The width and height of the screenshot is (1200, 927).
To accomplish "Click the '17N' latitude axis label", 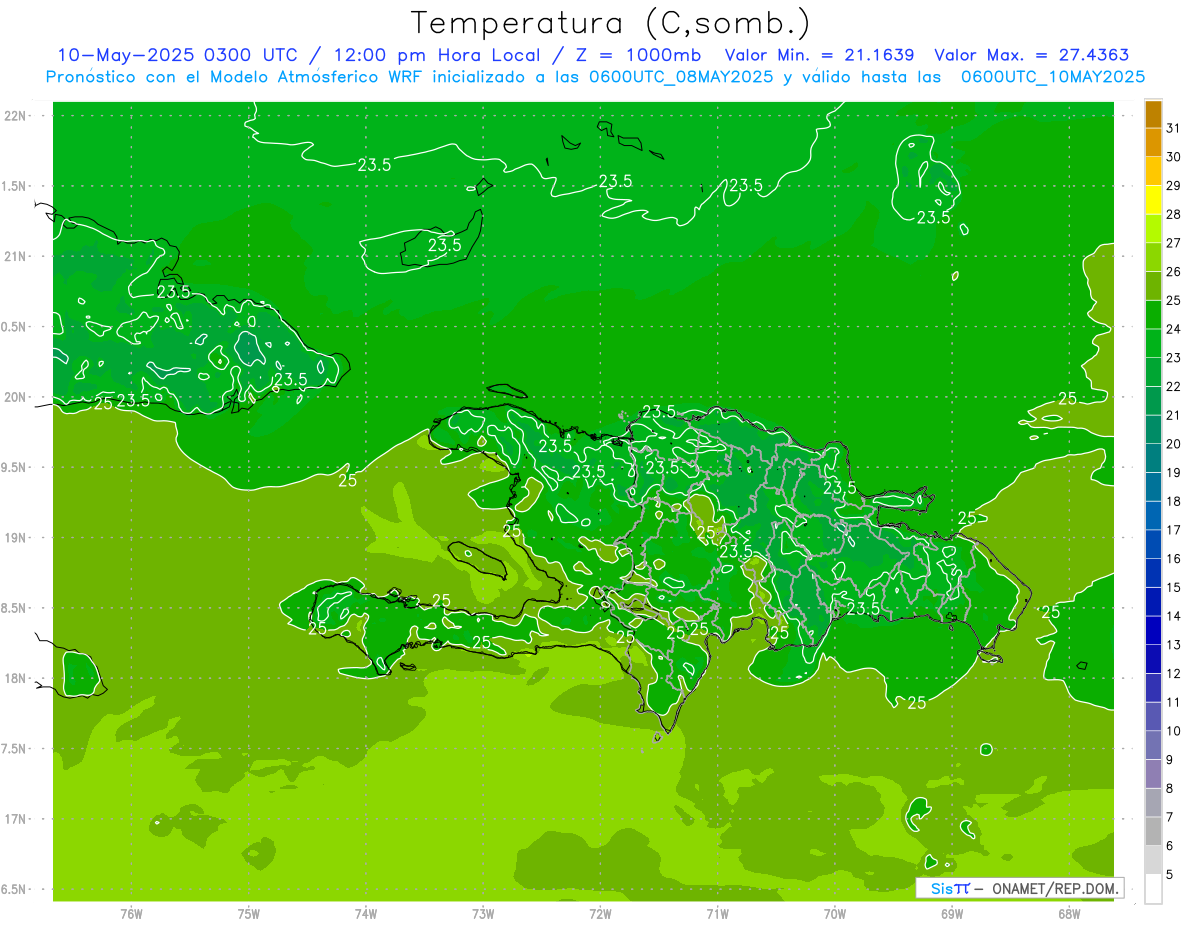I will coord(16,819).
